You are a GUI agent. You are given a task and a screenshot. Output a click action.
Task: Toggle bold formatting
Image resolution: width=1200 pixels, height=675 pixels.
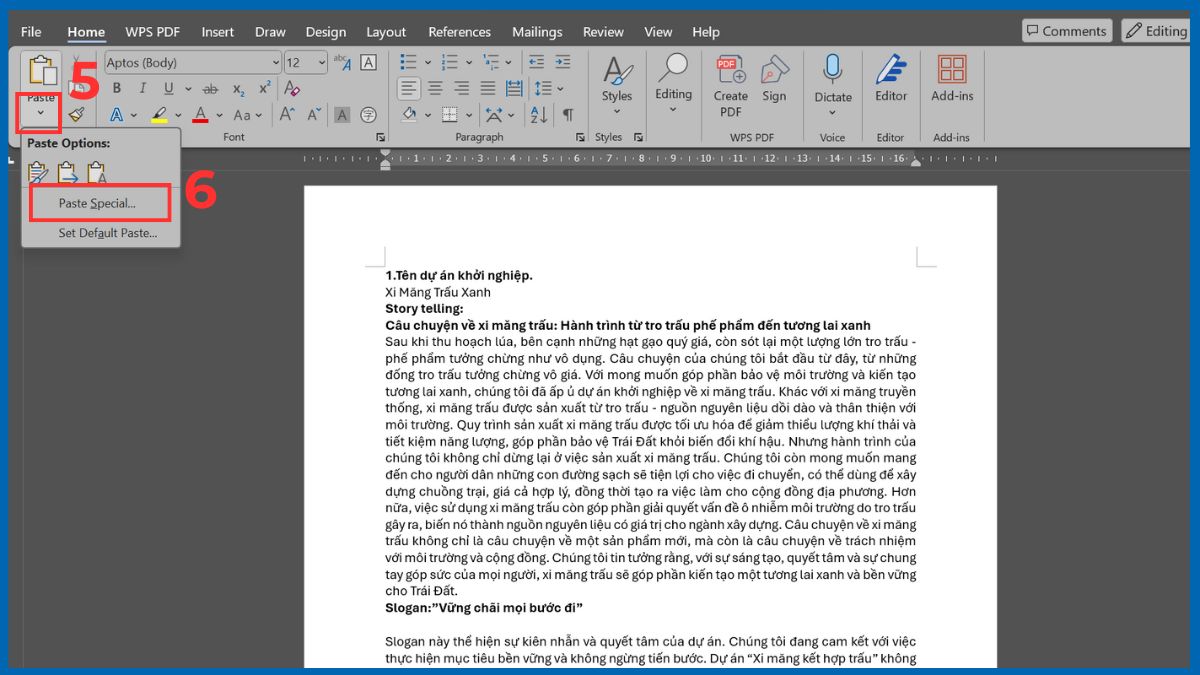pos(117,88)
